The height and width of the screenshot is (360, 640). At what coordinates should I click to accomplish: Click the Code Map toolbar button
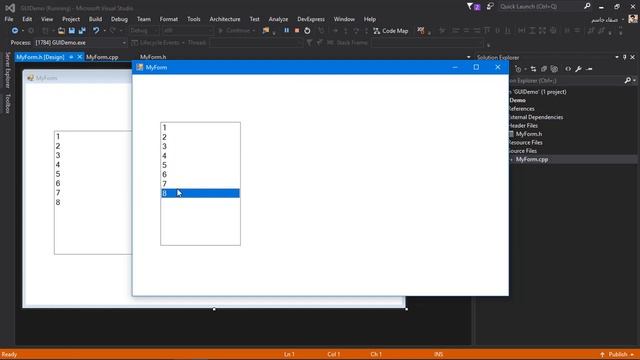(391, 31)
